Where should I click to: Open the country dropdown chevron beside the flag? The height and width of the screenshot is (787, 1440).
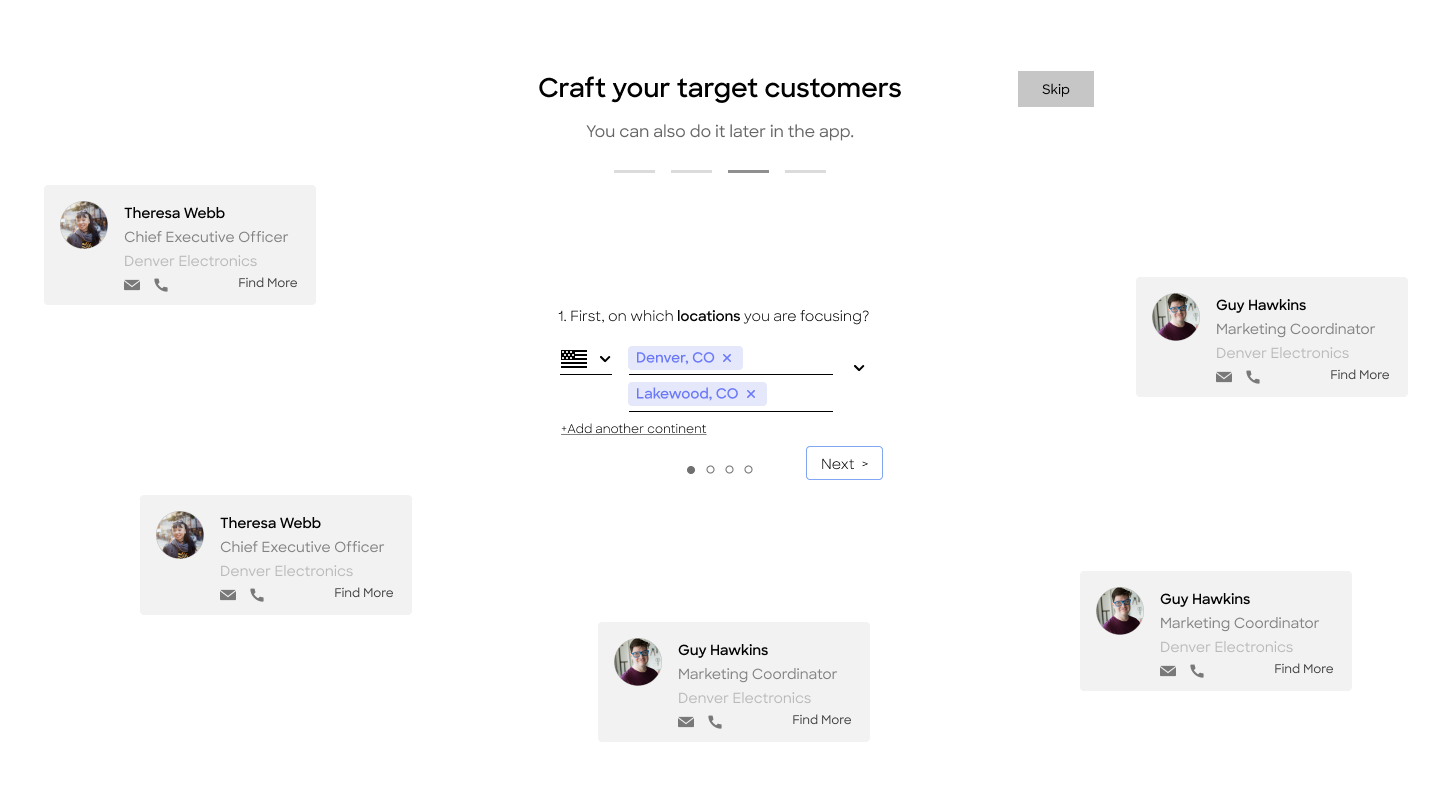point(605,359)
